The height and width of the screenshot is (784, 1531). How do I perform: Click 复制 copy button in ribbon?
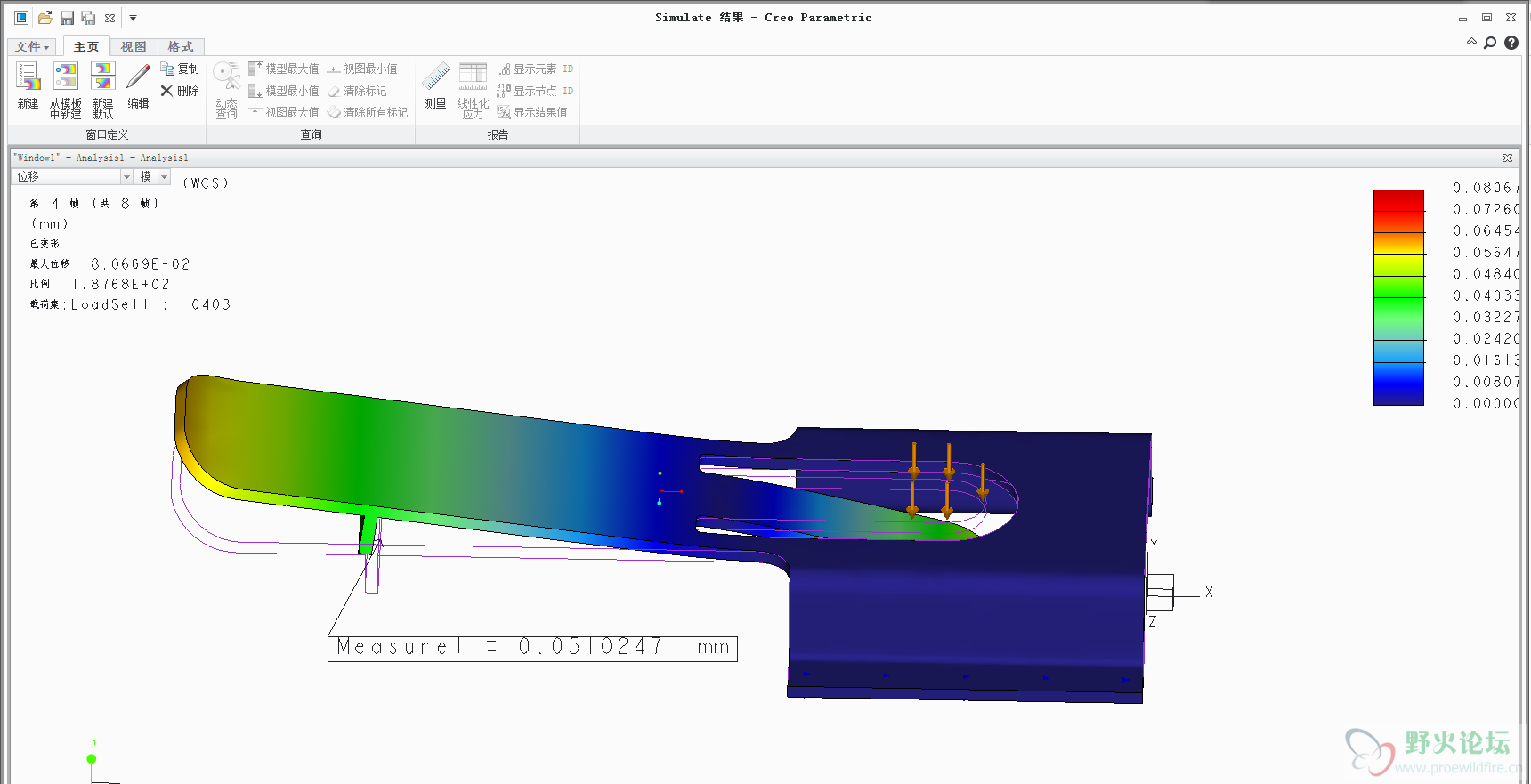(180, 69)
